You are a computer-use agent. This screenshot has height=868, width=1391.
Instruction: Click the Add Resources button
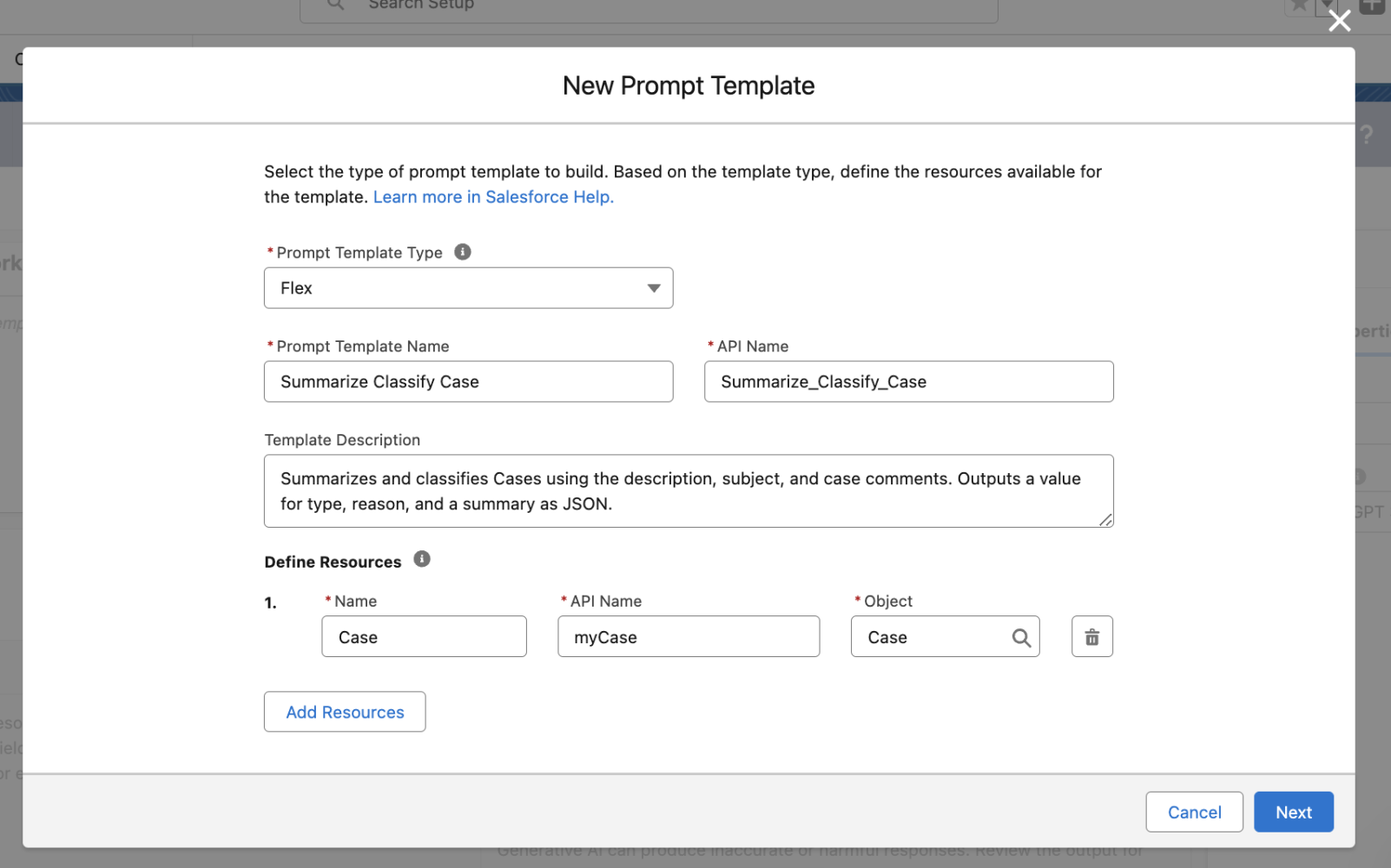pos(344,712)
